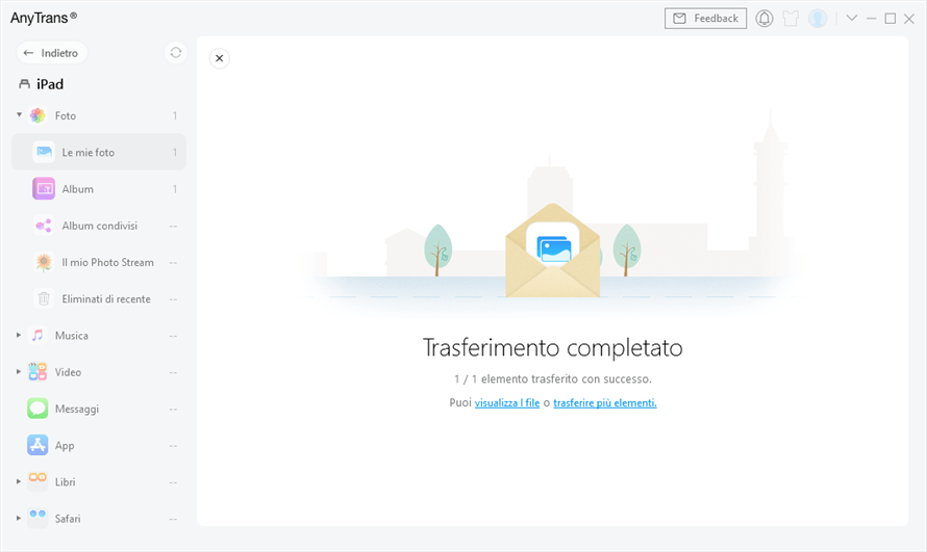Collapse the Foto category arrow

(19, 115)
